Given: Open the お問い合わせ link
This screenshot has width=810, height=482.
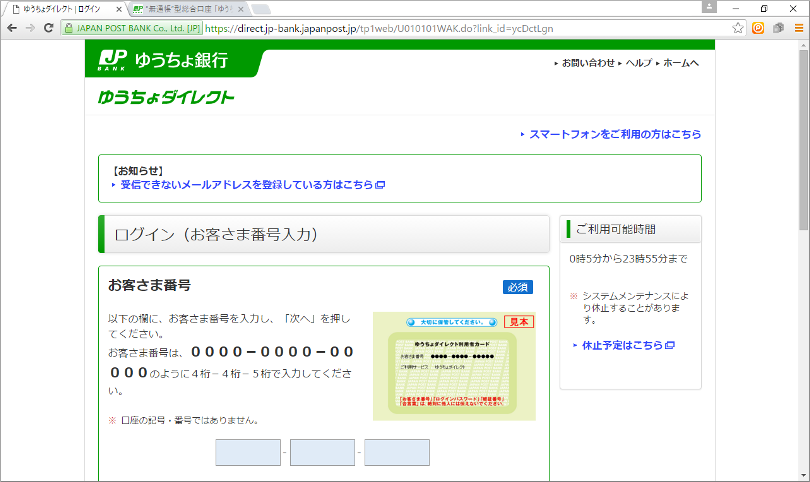Looking at the screenshot, I should tap(588, 63).
